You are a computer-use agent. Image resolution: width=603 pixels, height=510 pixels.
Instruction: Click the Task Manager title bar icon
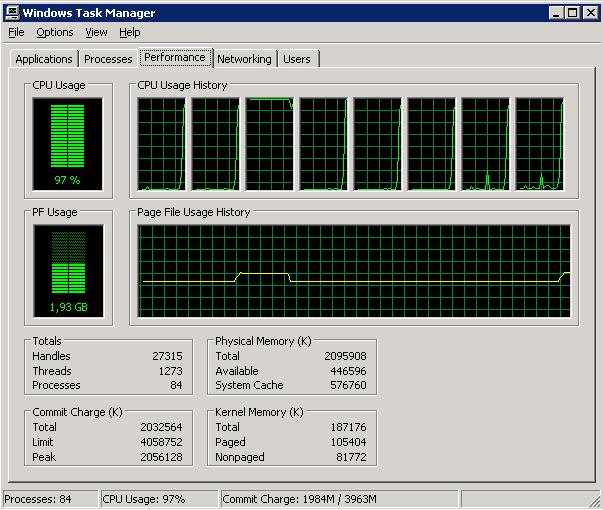(x=12, y=12)
